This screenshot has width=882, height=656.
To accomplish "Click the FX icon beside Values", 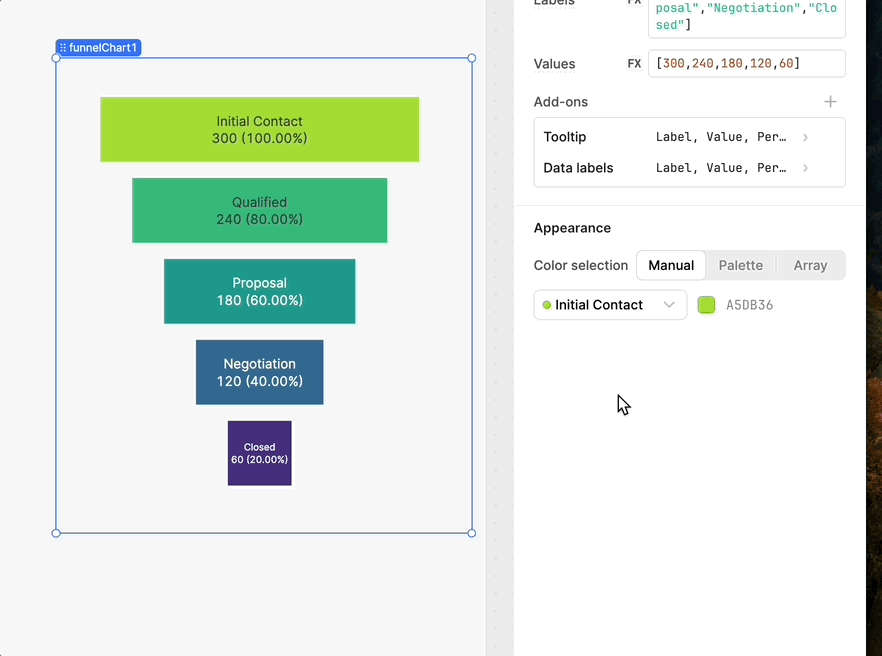I will (x=634, y=64).
